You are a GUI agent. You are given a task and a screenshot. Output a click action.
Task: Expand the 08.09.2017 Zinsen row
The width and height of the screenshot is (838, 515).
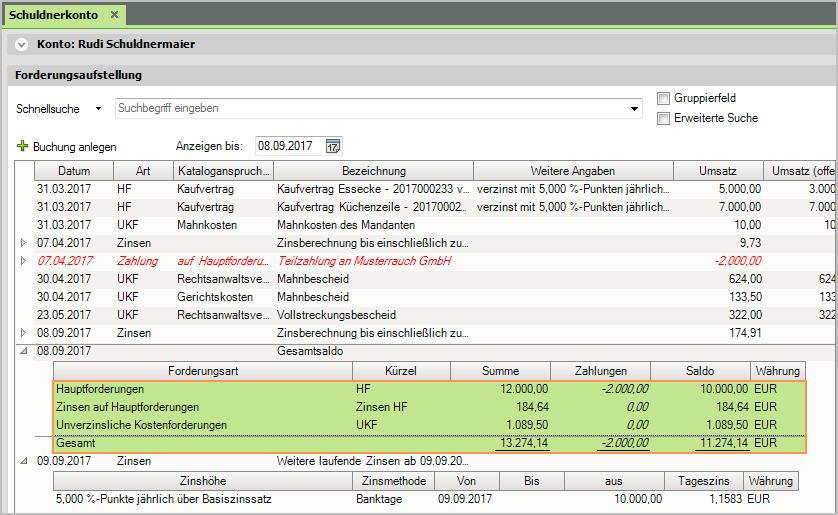pyautogui.click(x=24, y=333)
